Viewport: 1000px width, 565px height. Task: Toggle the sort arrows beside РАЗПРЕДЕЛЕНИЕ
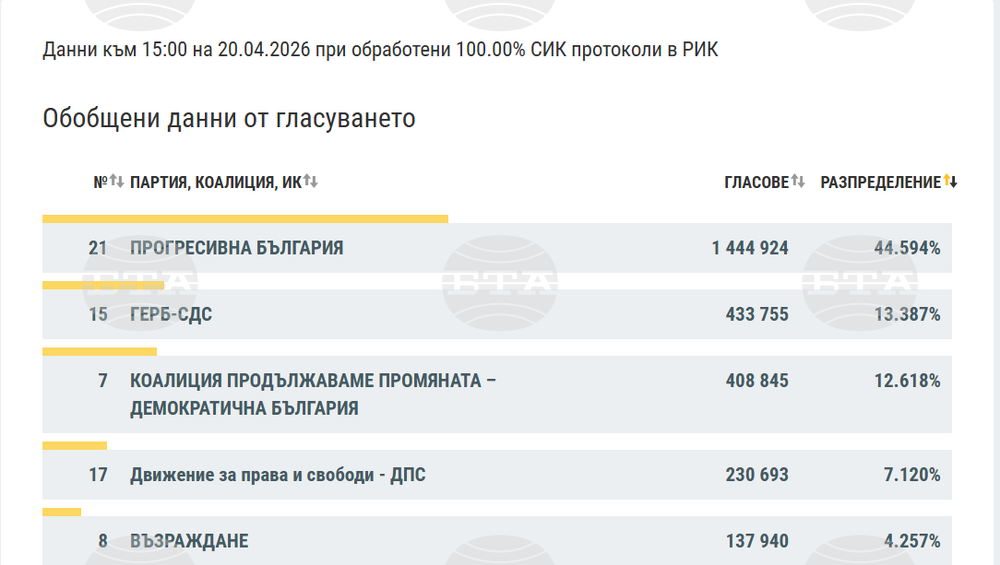pos(951,182)
